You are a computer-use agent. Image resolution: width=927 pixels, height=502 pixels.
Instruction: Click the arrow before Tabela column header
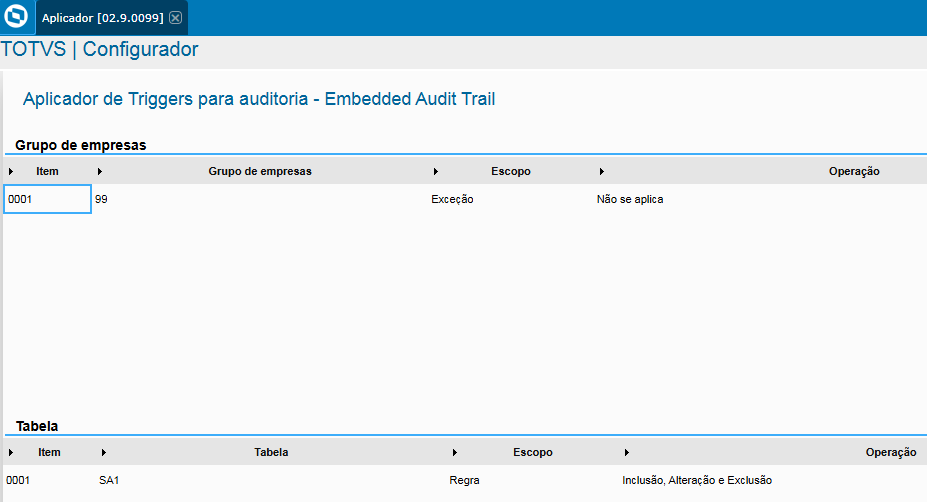[103, 452]
